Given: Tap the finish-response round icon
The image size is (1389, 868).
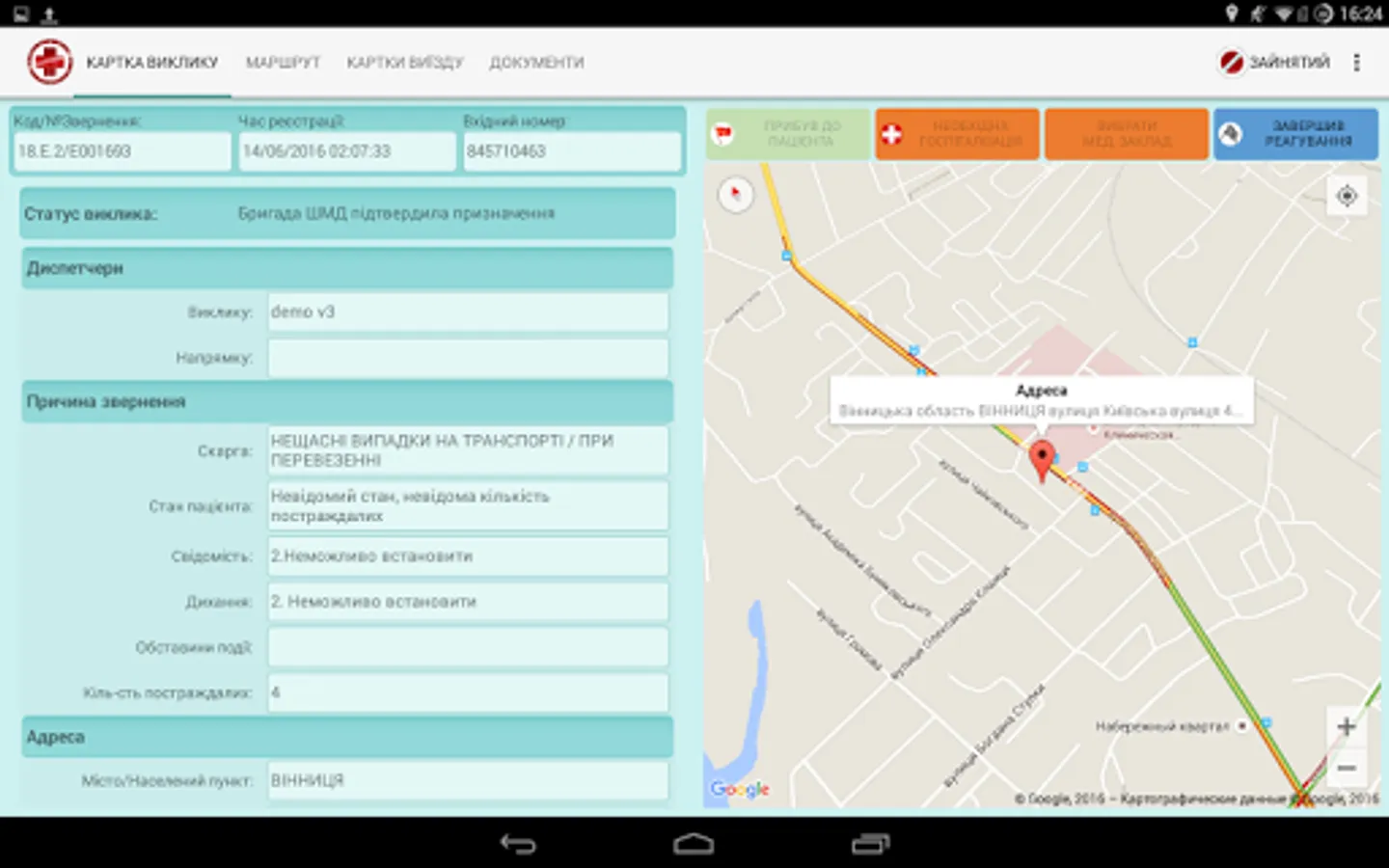Looking at the screenshot, I should pyautogui.click(x=1230, y=134).
